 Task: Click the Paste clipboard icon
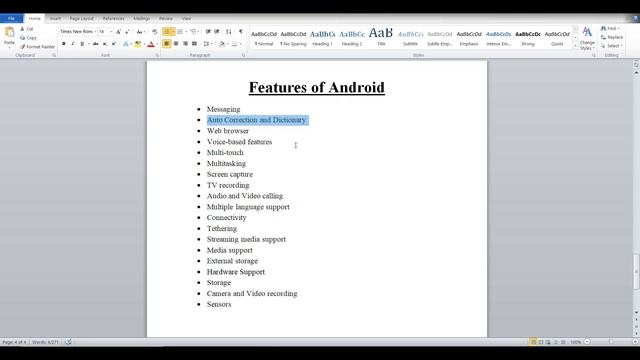point(9,32)
